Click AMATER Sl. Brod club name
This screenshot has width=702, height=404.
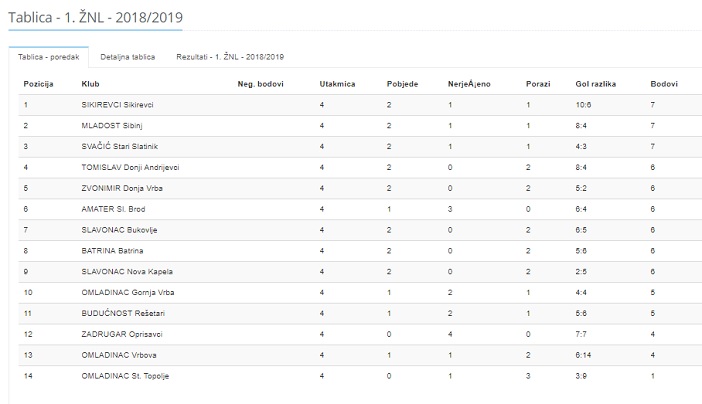point(113,209)
